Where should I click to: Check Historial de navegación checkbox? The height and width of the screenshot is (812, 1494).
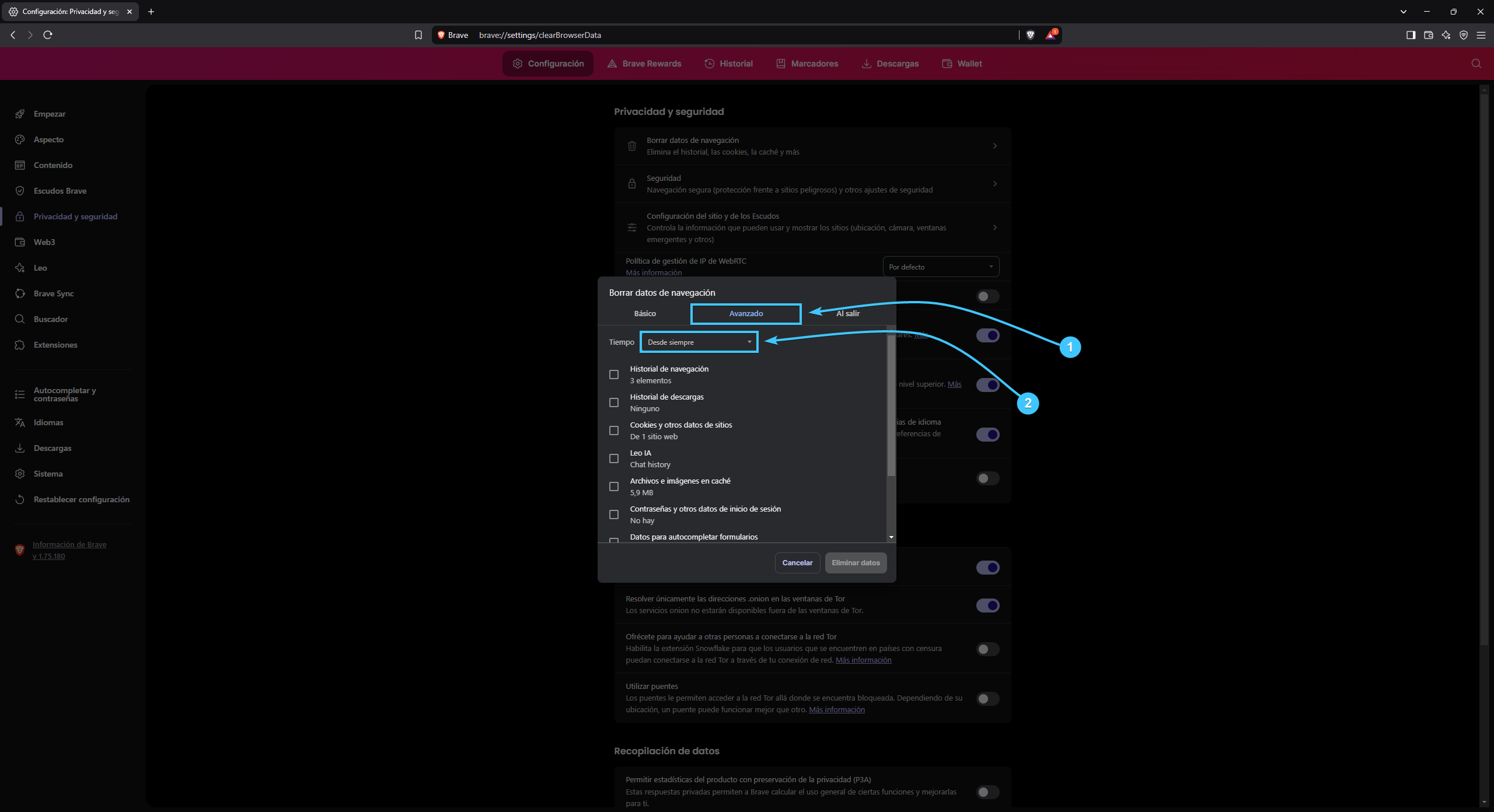(614, 374)
